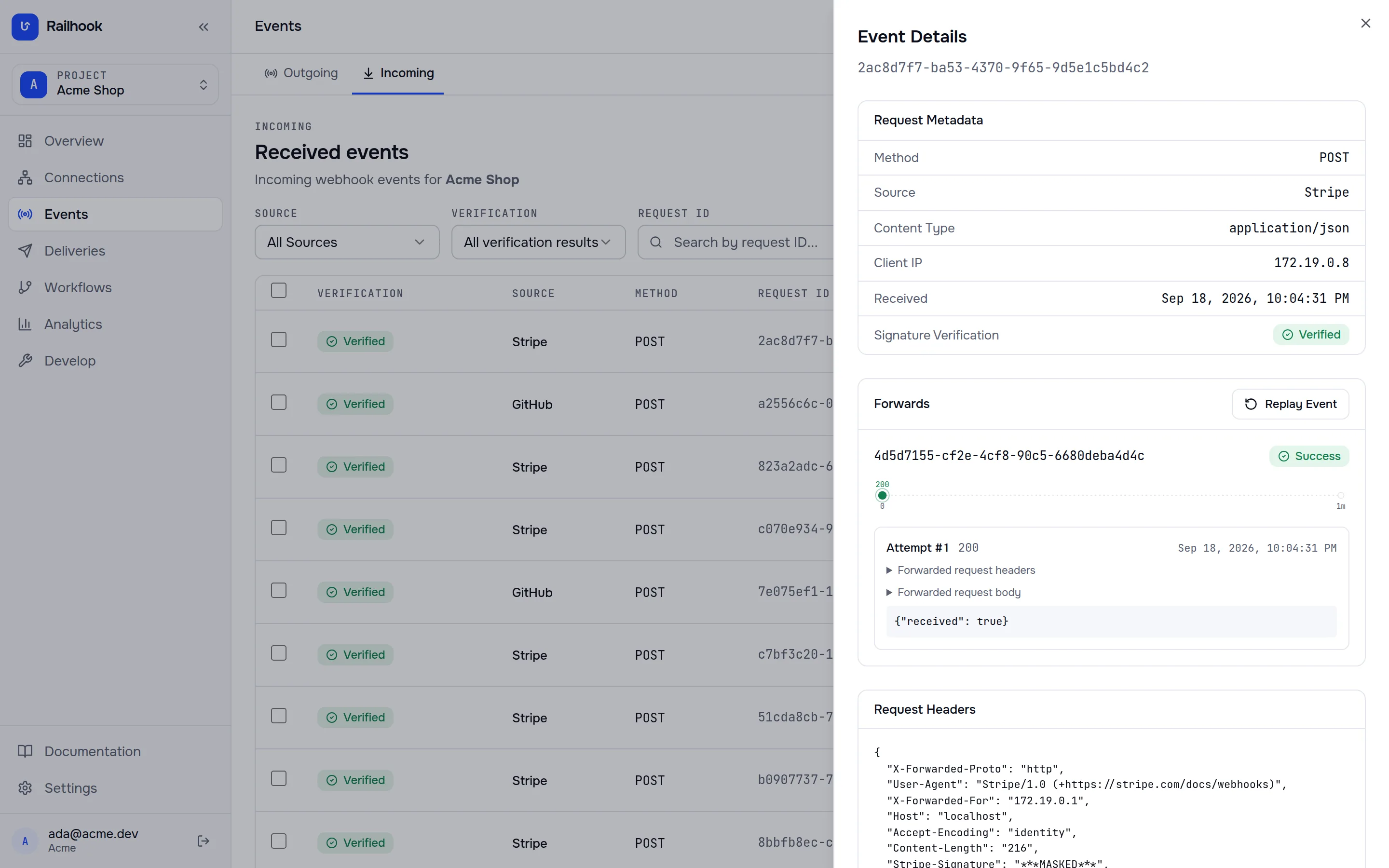The height and width of the screenshot is (868, 1389).
Task: Click the event ID 2ac8d7f7-ba53-4370-9f65-9d5e1c5bd4c2
Action: pyautogui.click(x=1003, y=68)
